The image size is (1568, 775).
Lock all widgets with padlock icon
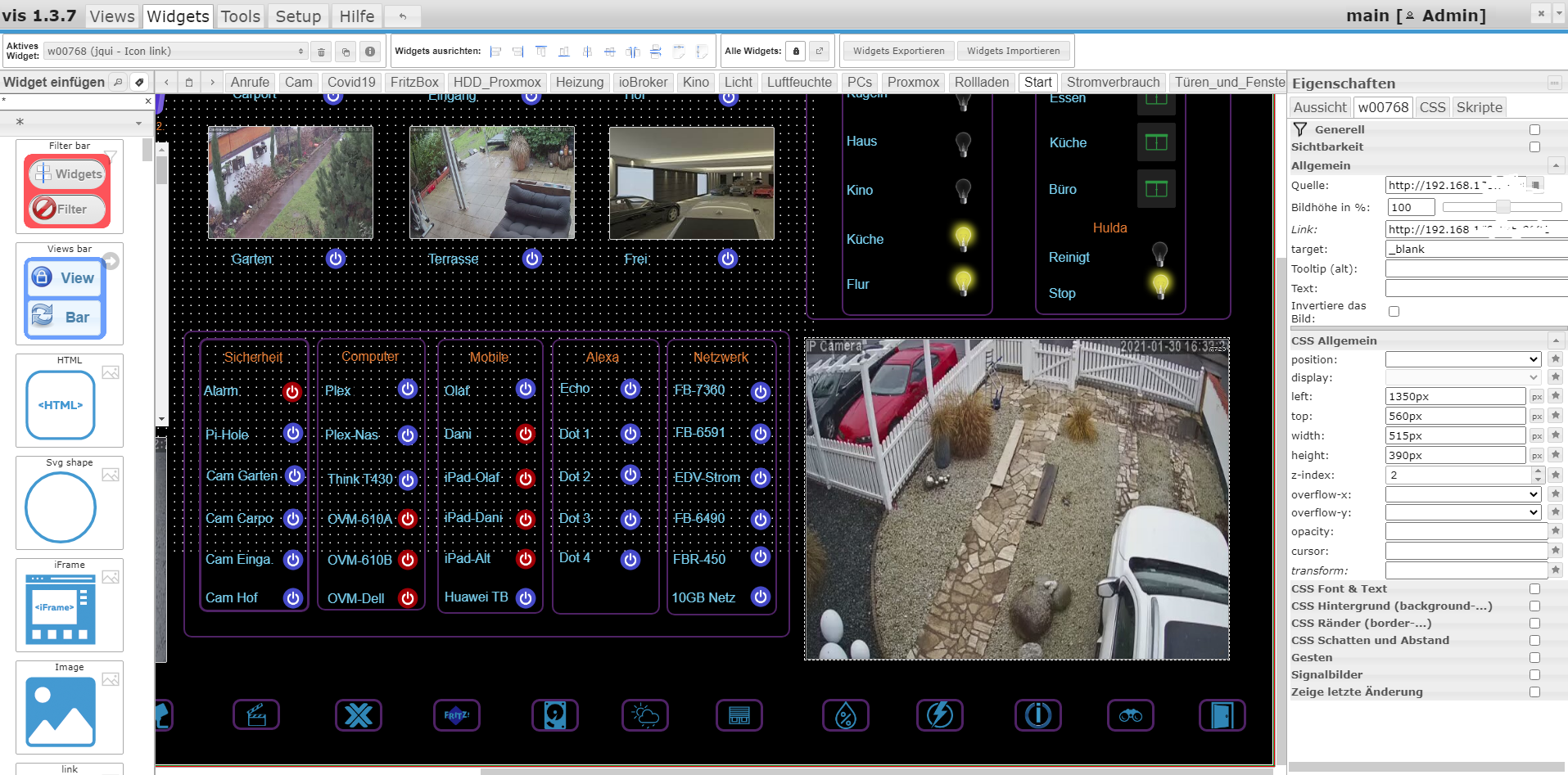click(x=796, y=52)
